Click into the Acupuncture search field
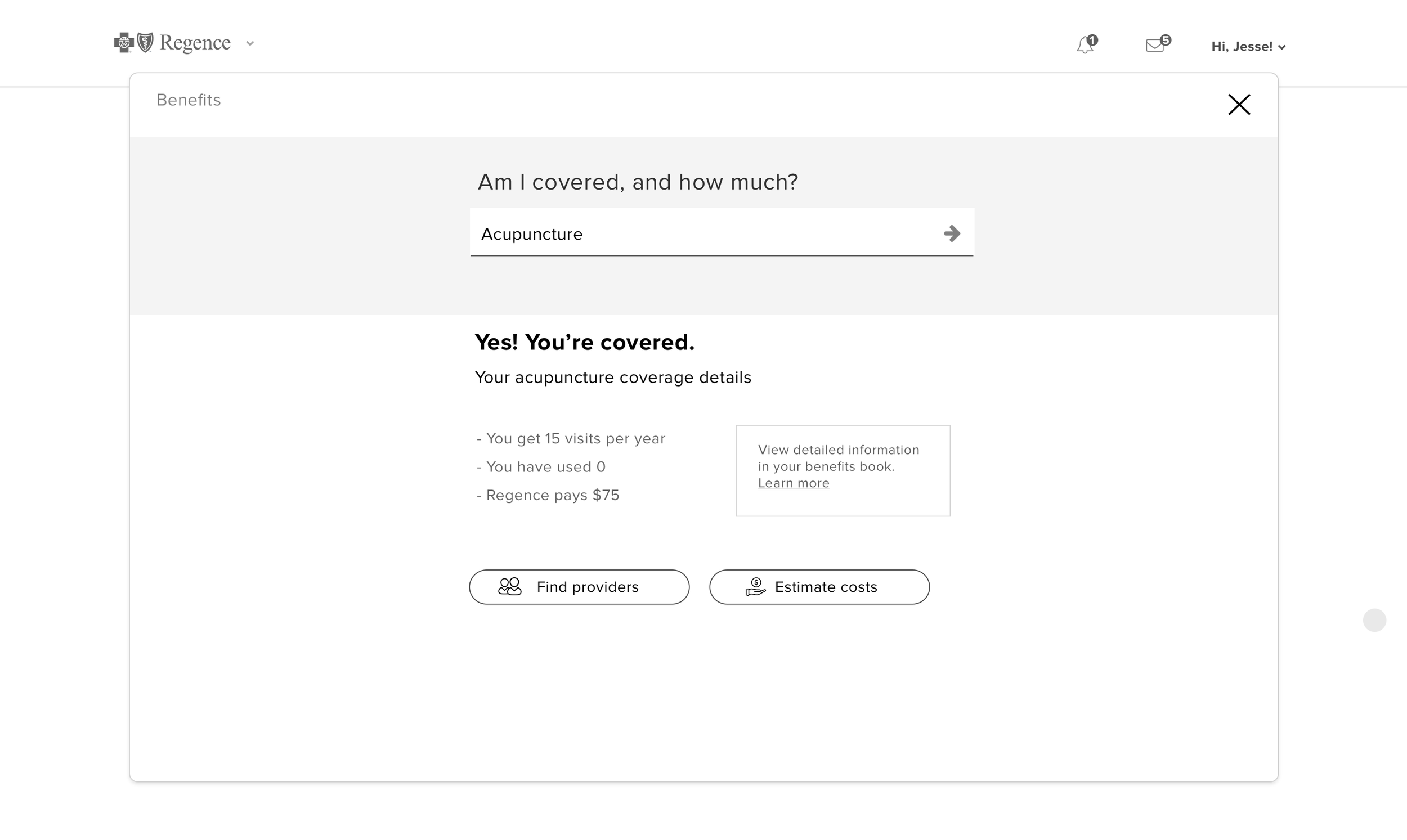Image resolution: width=1407 pixels, height=840 pixels. [x=702, y=234]
